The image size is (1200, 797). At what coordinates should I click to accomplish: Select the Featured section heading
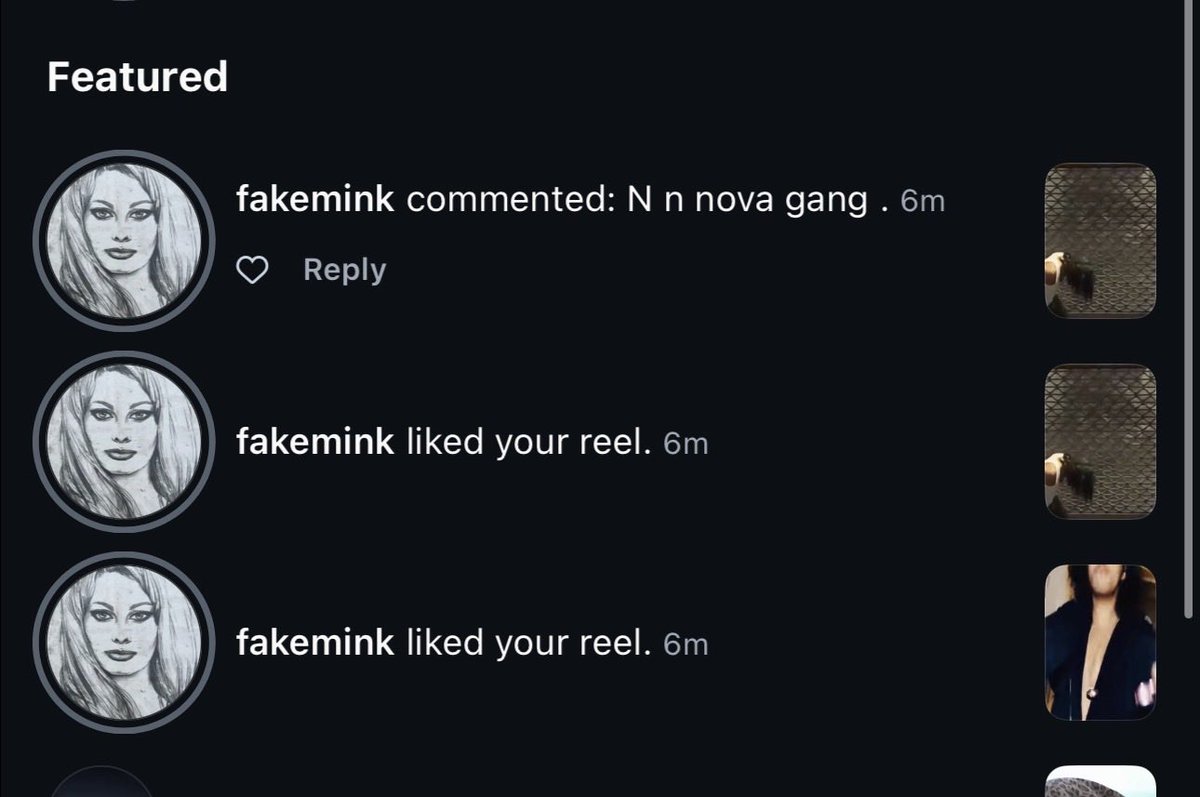[138, 77]
